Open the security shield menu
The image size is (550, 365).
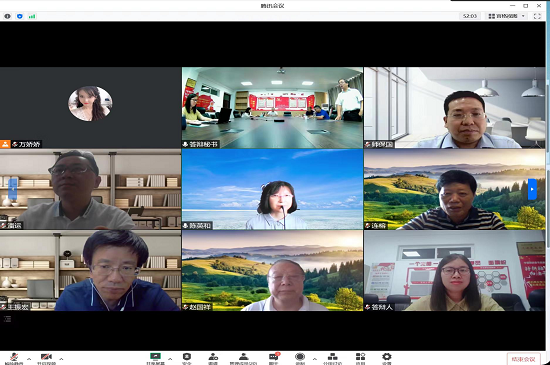point(187,358)
